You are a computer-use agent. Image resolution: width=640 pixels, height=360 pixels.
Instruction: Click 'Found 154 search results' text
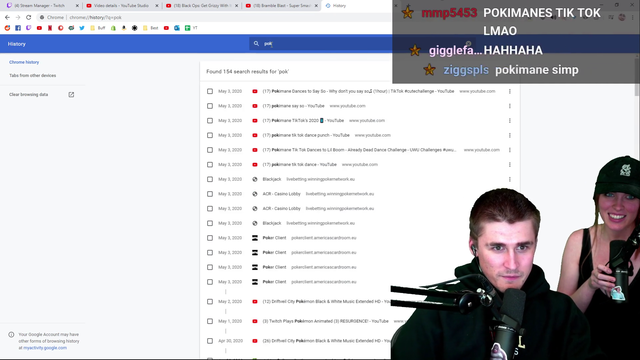(248, 72)
